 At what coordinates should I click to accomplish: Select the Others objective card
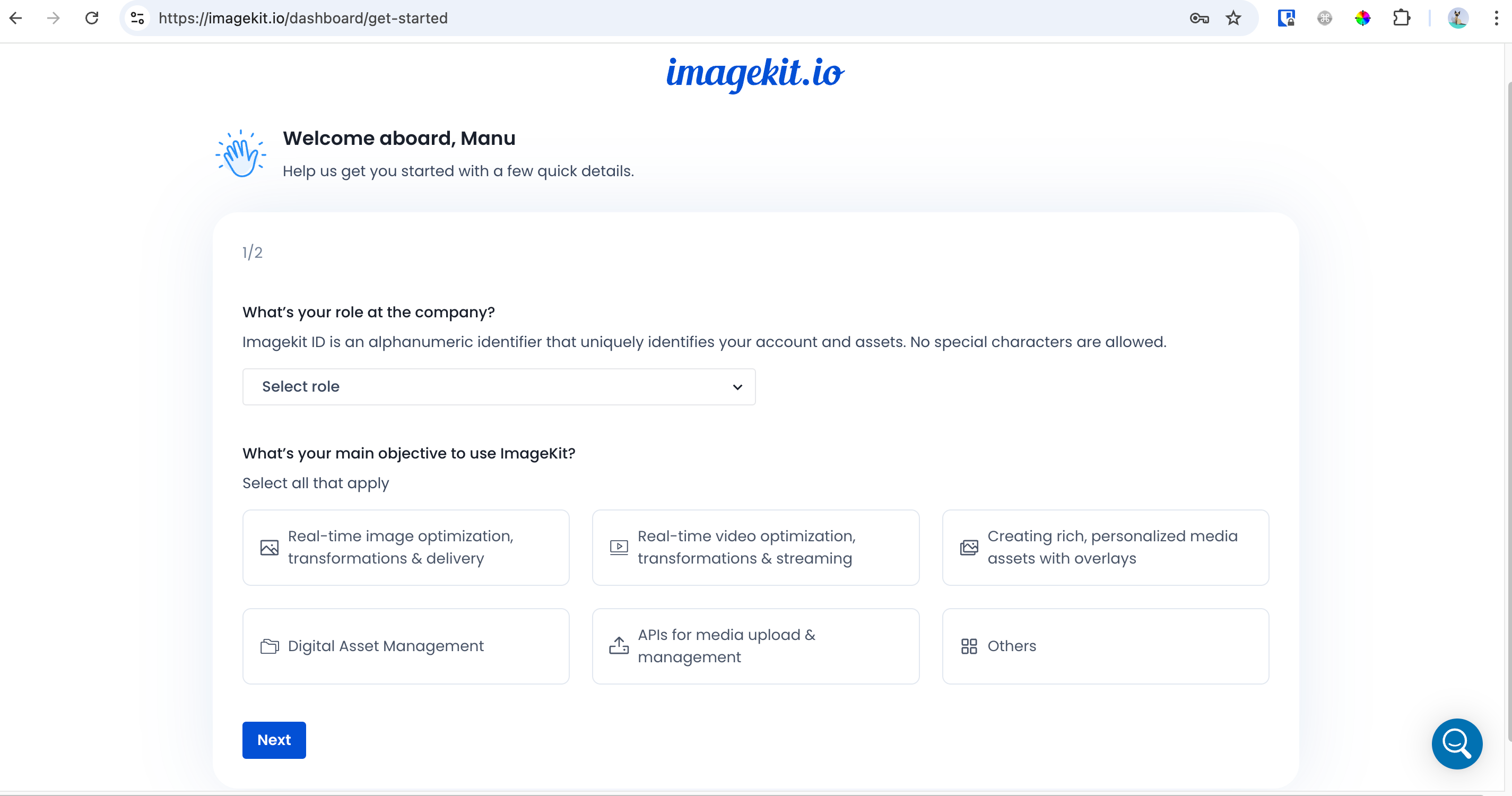tap(1105, 646)
